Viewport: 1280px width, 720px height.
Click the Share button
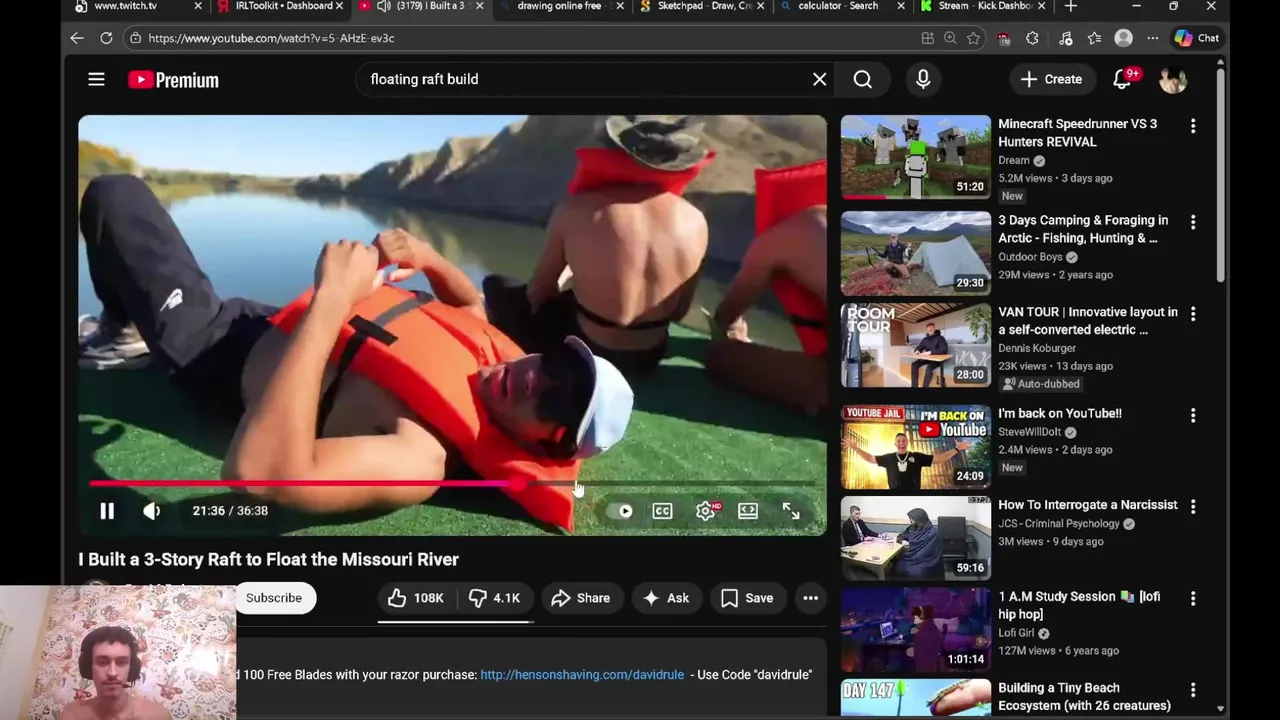point(581,598)
